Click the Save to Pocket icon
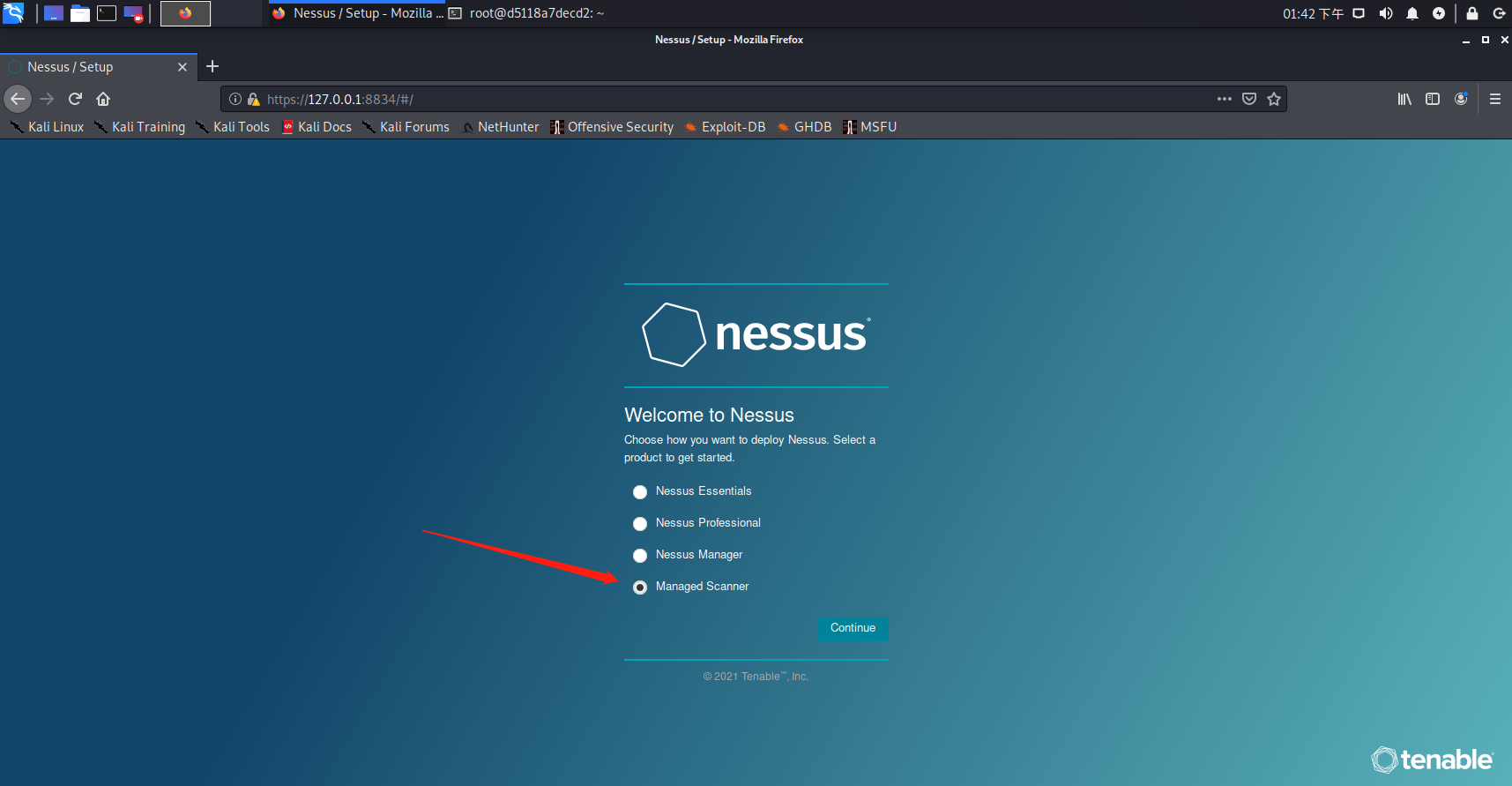Screen dimensions: 1512x786 pos(1249,99)
